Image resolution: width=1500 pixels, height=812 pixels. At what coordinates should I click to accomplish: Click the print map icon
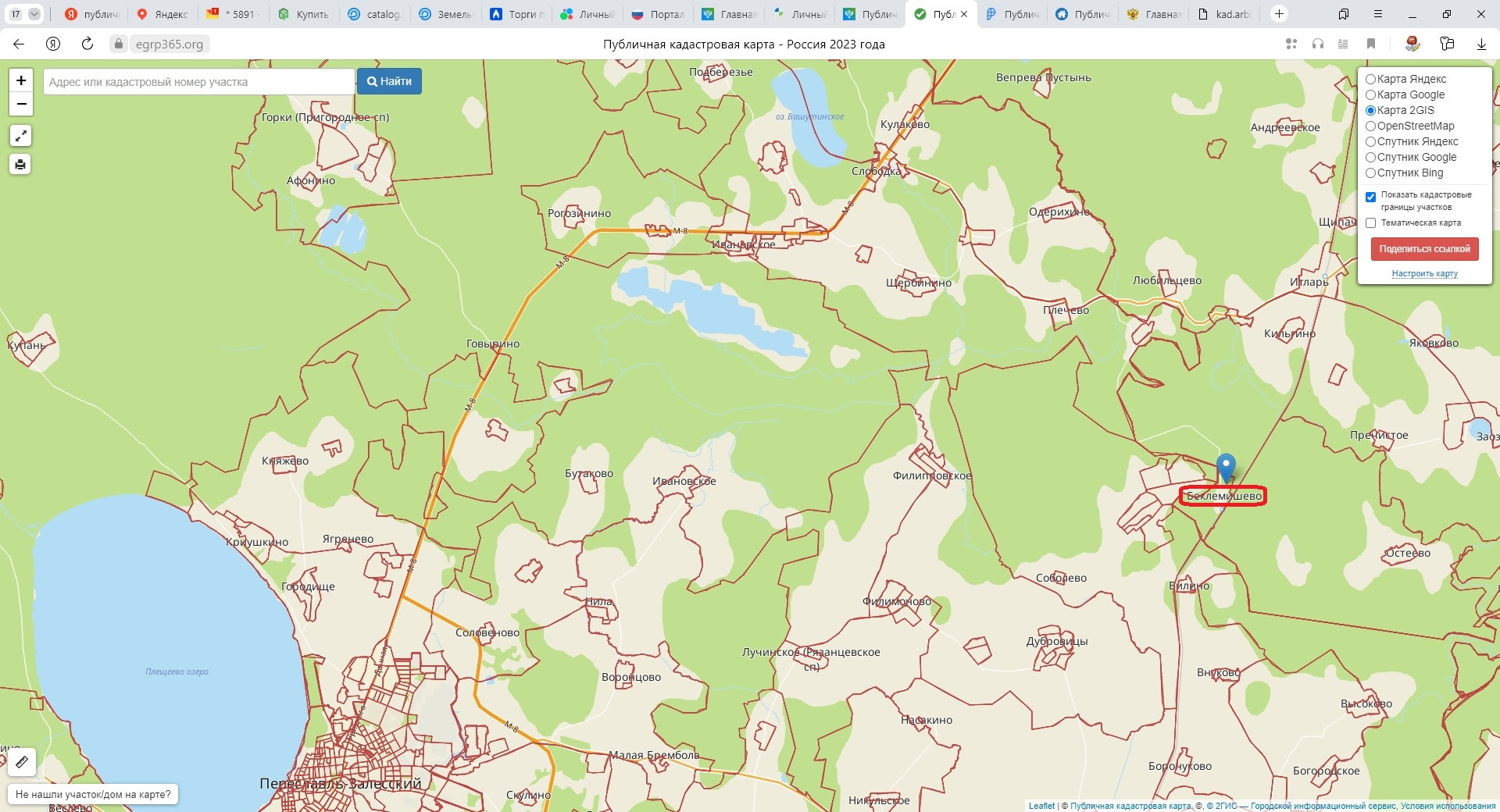pyautogui.click(x=20, y=164)
